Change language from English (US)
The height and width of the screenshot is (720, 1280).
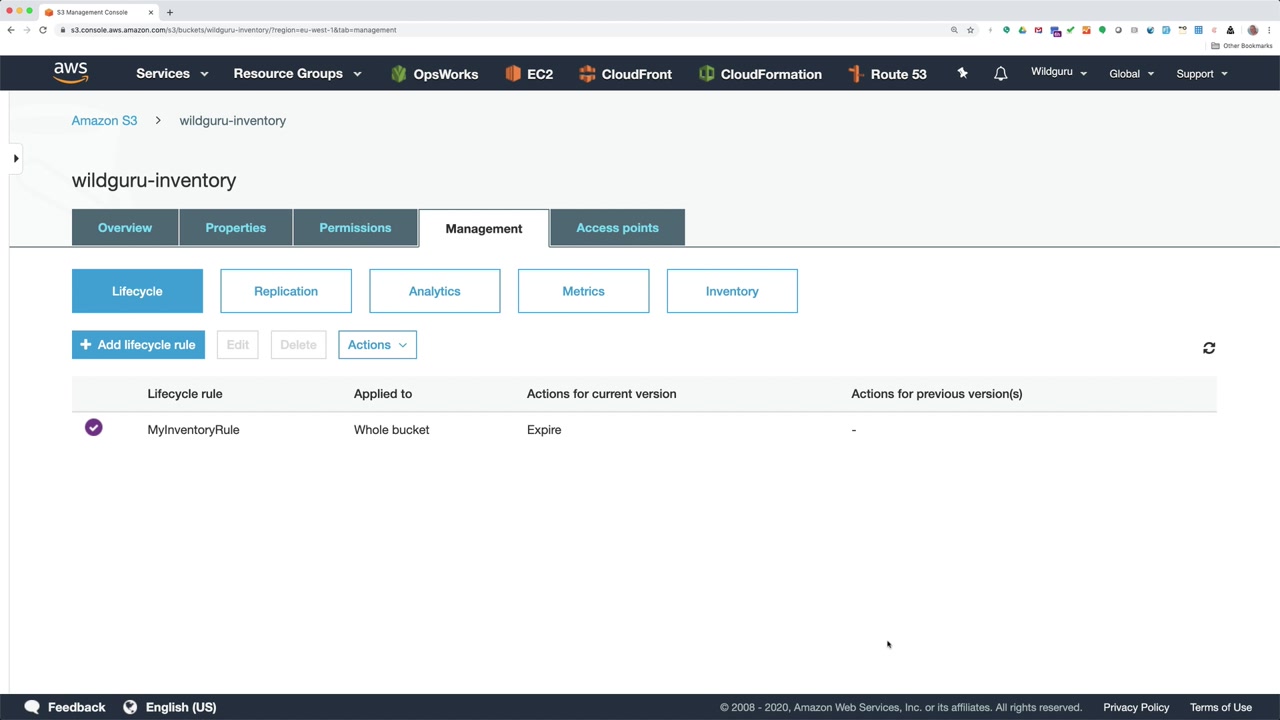170,707
